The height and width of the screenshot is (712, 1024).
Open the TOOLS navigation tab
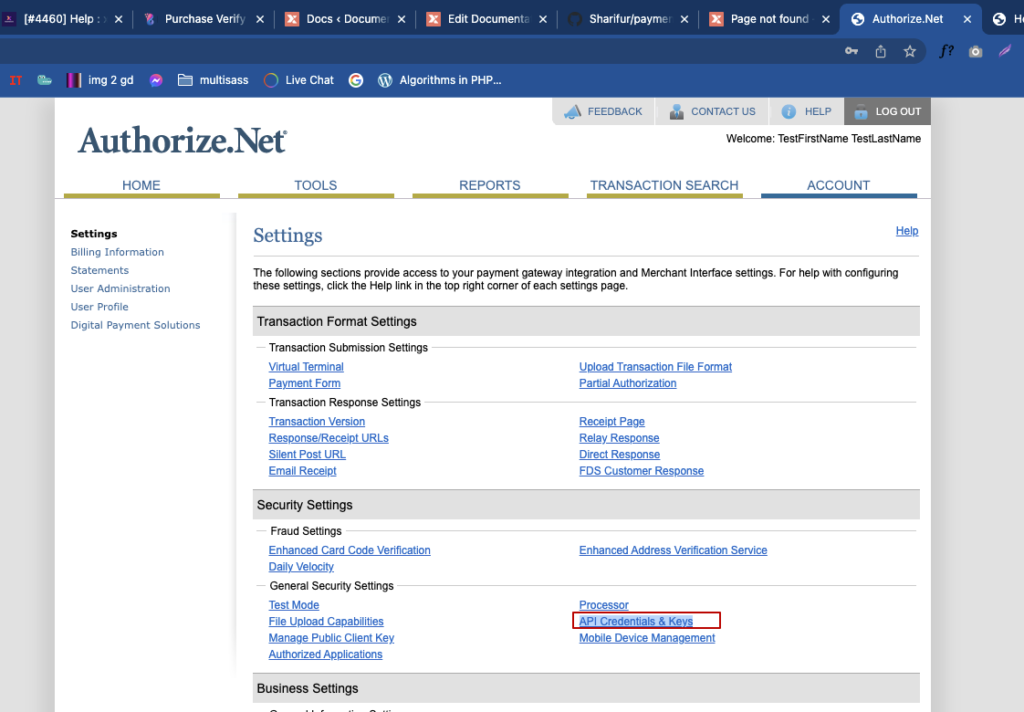click(315, 186)
